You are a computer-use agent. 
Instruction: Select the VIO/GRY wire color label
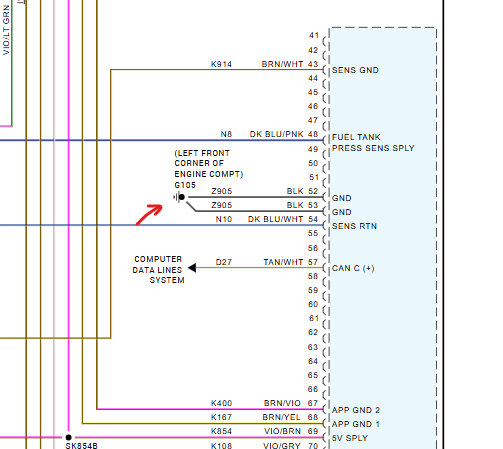pos(282,445)
